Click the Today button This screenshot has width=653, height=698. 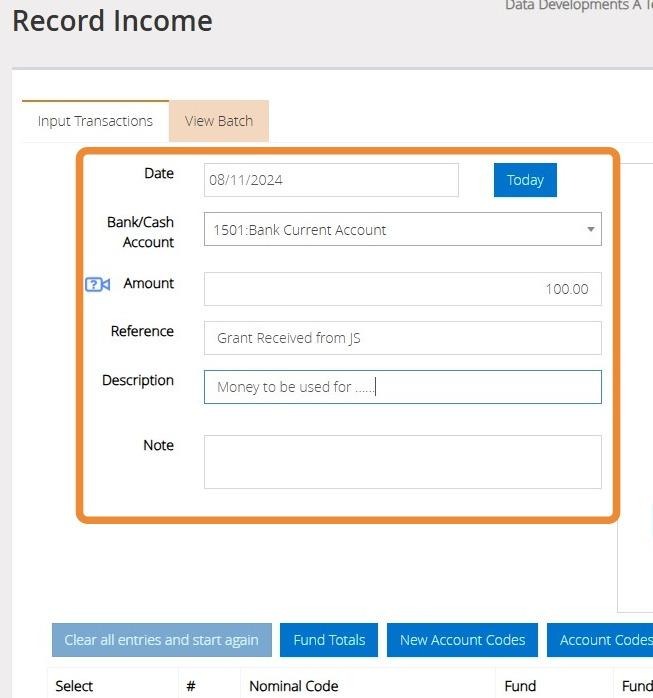[x=525, y=180]
